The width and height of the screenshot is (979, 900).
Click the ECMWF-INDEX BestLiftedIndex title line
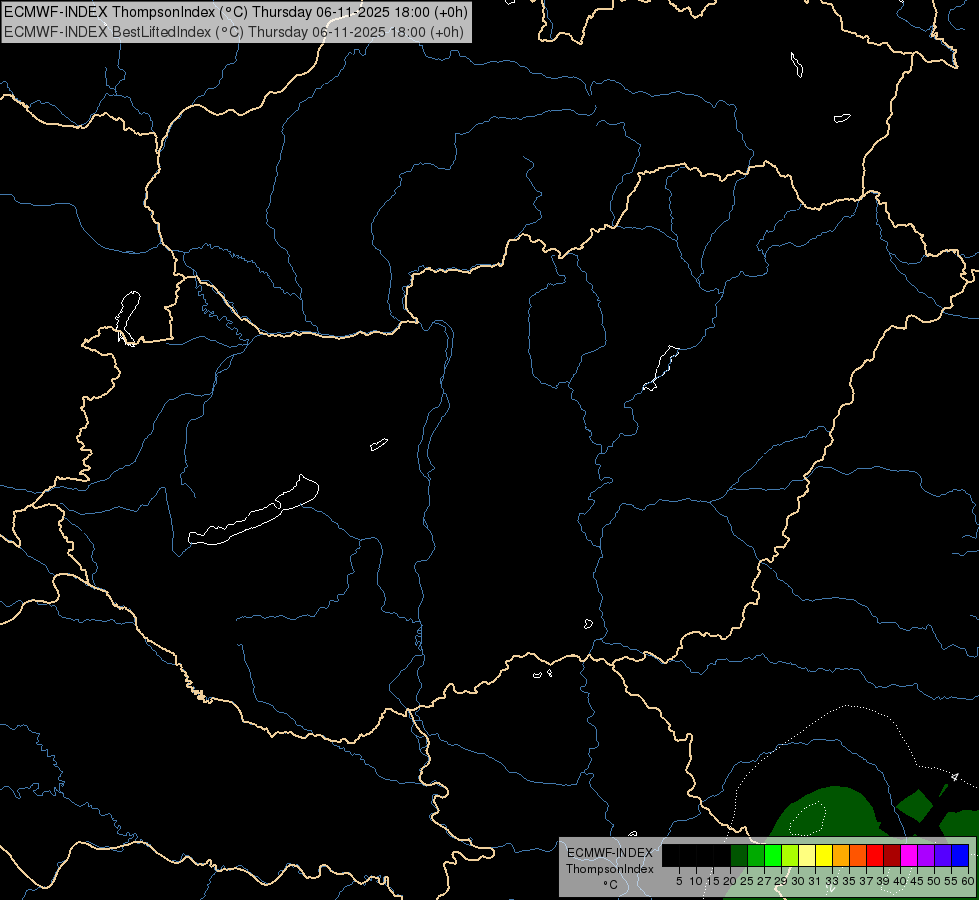(234, 32)
